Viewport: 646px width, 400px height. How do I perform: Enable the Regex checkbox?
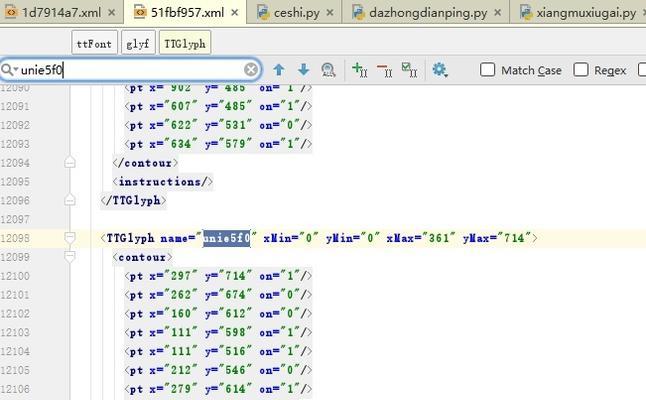click(x=580, y=70)
